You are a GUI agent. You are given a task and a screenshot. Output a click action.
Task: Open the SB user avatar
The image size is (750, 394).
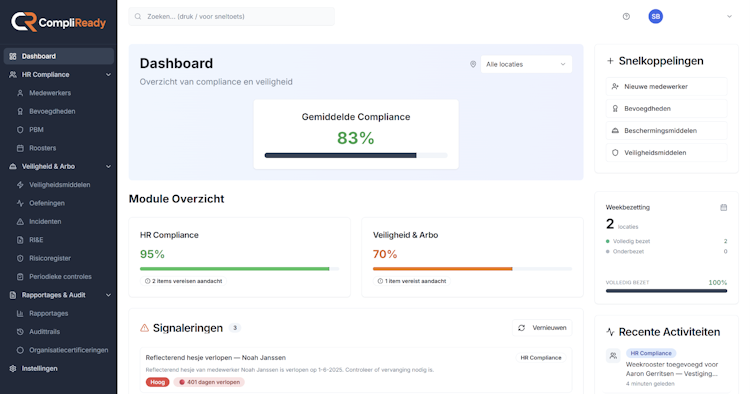coord(655,16)
